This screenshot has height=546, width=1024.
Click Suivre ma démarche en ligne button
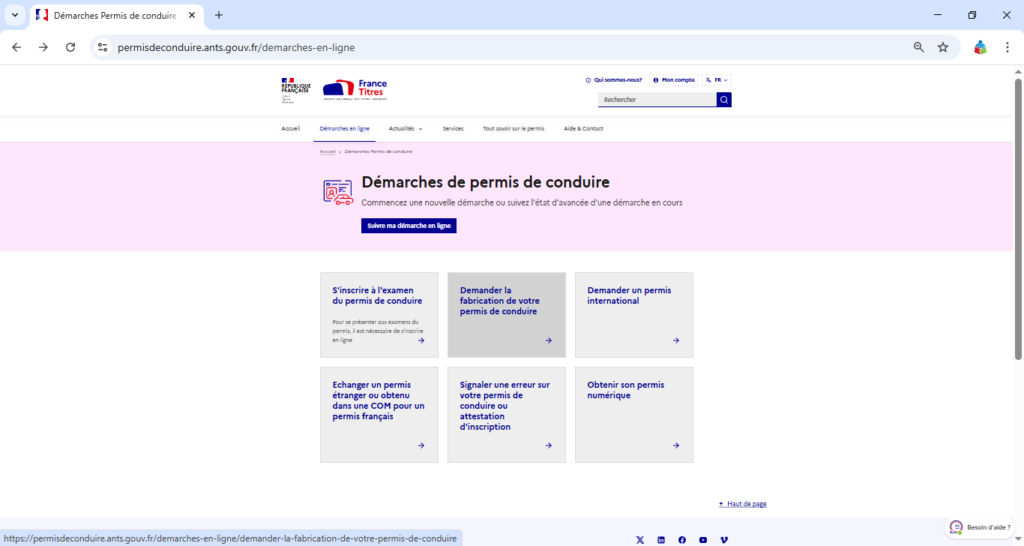point(409,226)
